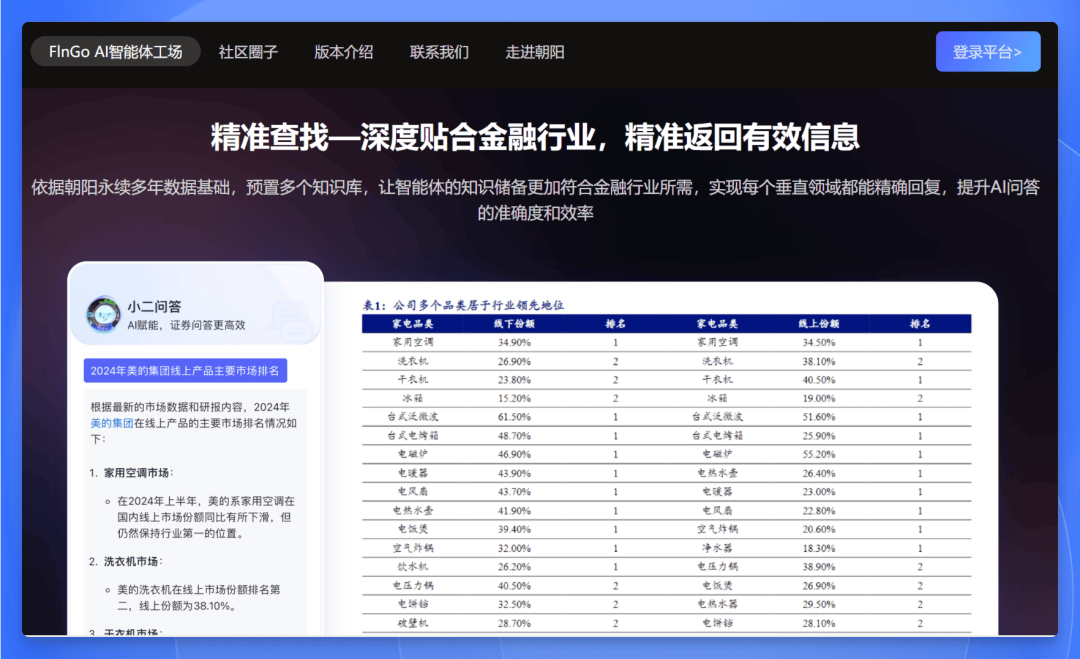This screenshot has height=659, width=1080.
Task: Click the first 家电品类 column header
Action: (x=413, y=324)
